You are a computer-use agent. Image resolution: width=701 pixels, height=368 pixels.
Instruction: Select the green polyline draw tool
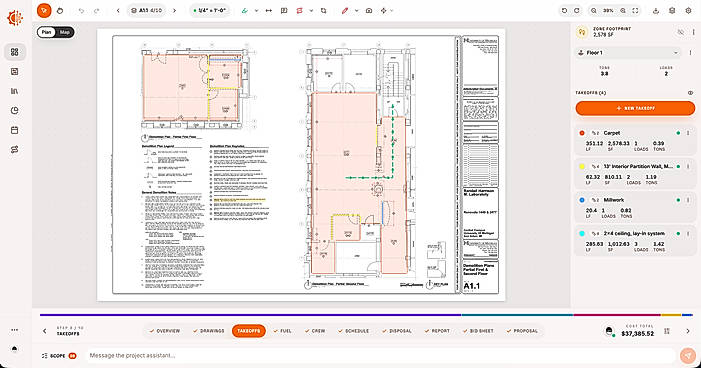pos(245,10)
